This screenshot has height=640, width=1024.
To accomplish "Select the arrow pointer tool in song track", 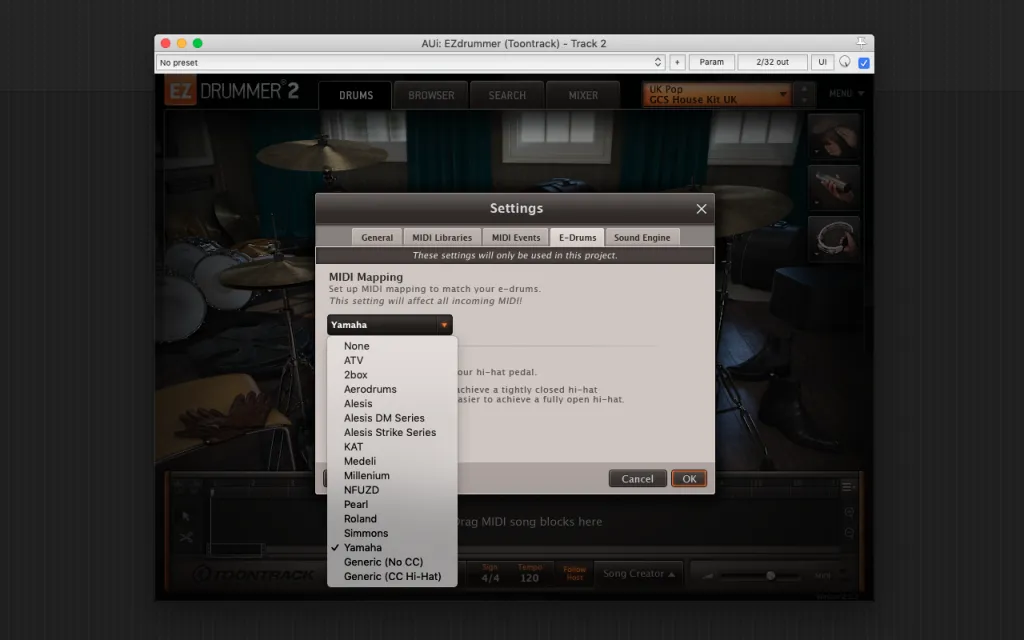I will point(186,517).
